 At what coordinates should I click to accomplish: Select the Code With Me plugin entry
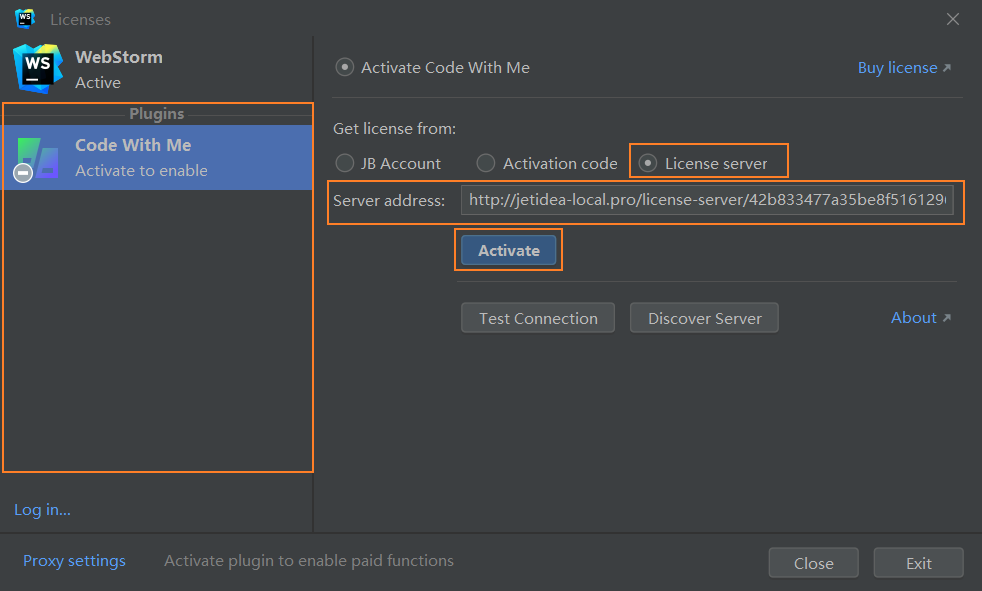point(157,158)
